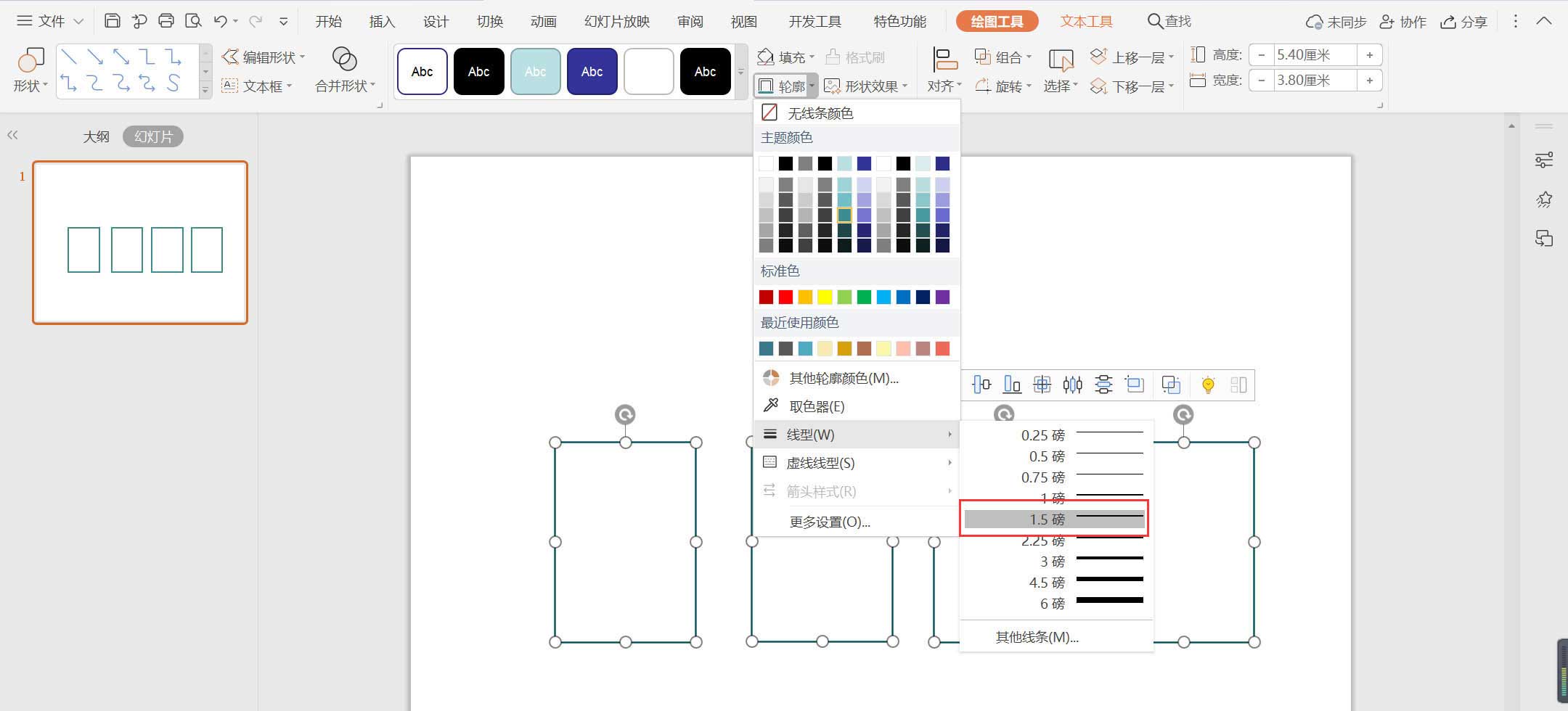Click the lightbulb icon in floating toolbar
Screen dimensions: 1568x711
(x=1208, y=385)
